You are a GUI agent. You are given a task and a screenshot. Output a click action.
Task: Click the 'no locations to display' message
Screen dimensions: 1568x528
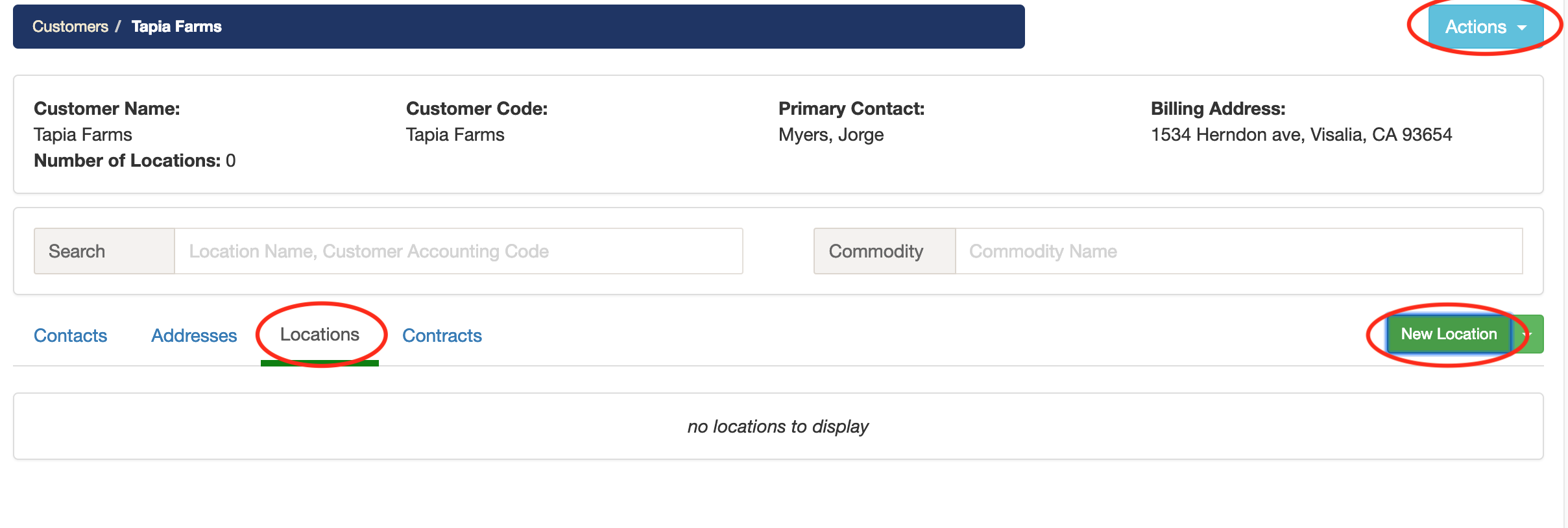777,426
